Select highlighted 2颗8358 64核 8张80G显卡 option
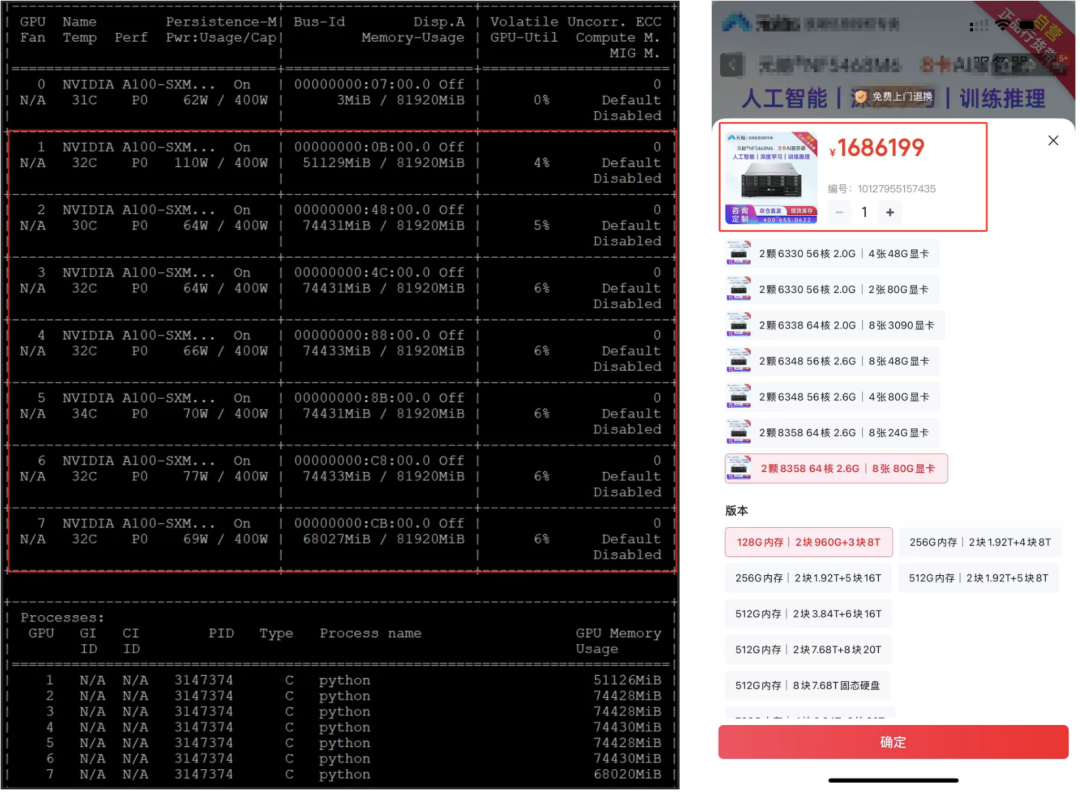1080x792 pixels. click(x=836, y=468)
